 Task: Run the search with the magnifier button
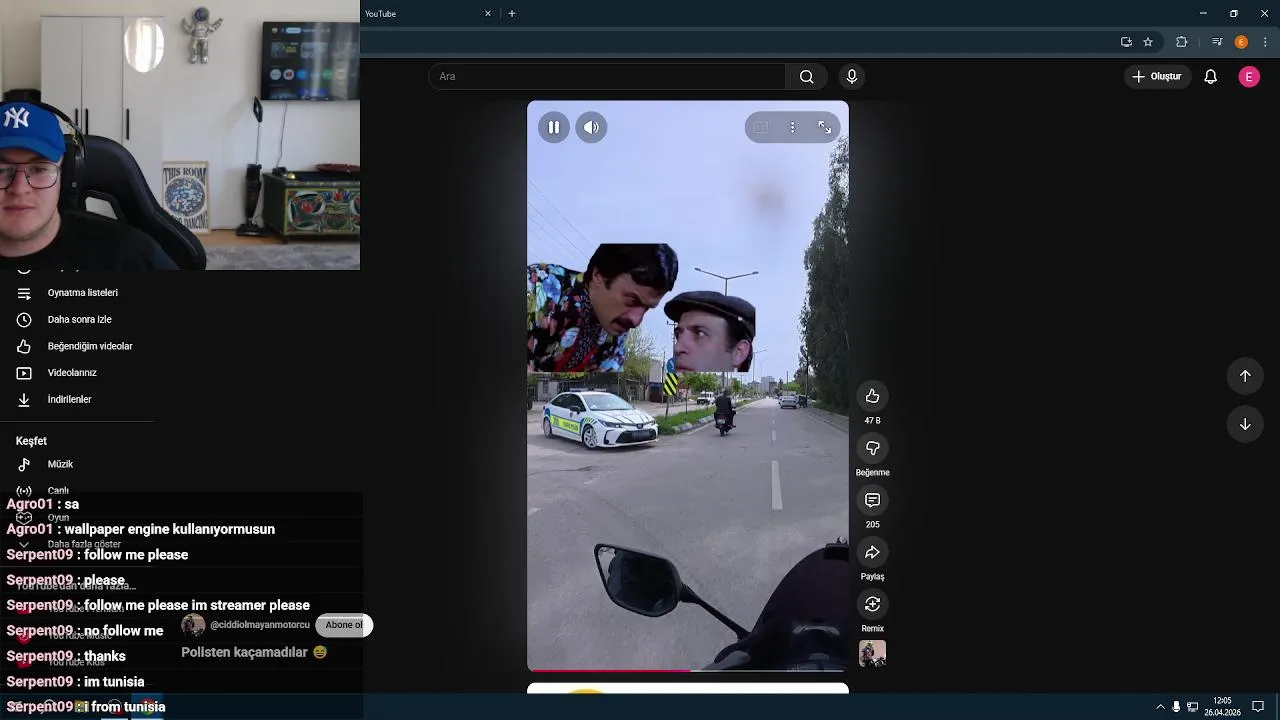click(807, 77)
